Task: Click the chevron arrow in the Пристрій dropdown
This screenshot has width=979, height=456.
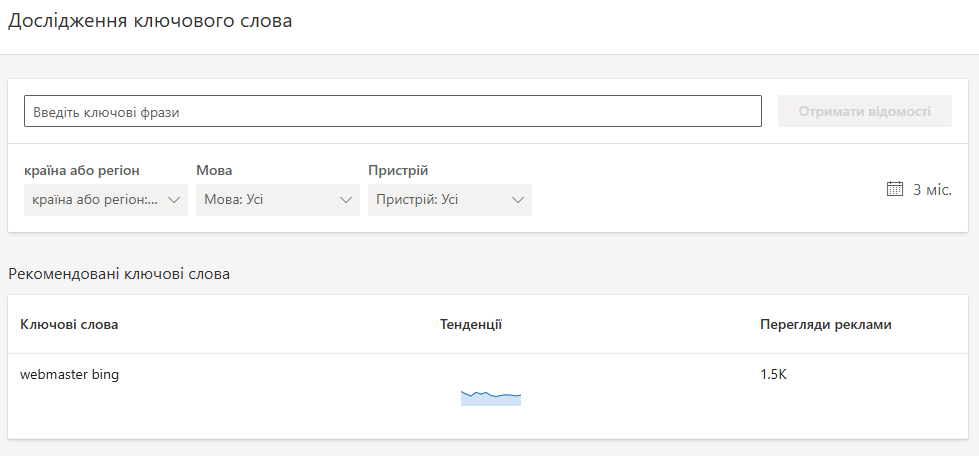Action: 518,200
